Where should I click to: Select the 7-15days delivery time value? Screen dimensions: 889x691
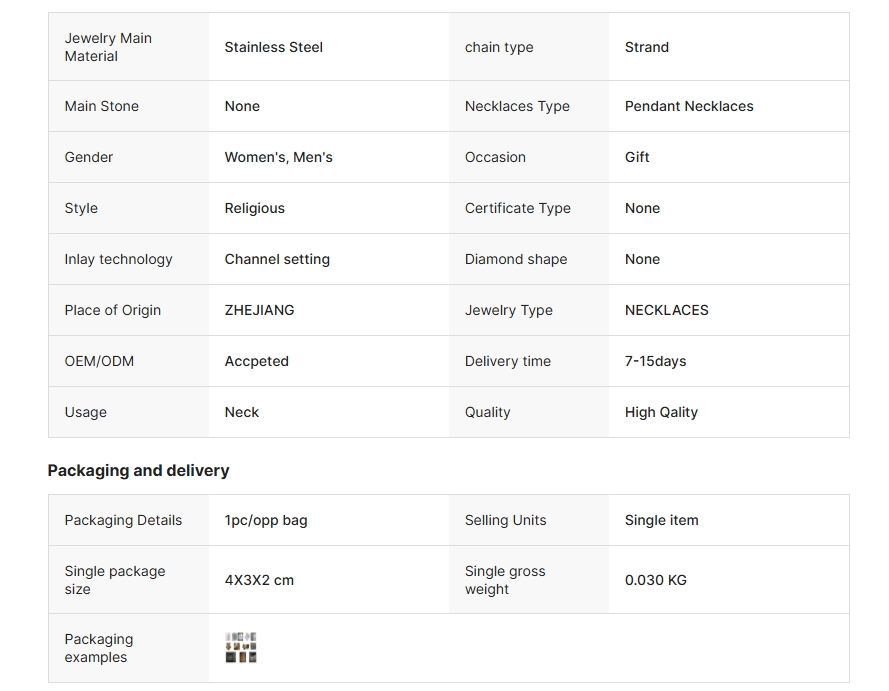[x=655, y=361]
